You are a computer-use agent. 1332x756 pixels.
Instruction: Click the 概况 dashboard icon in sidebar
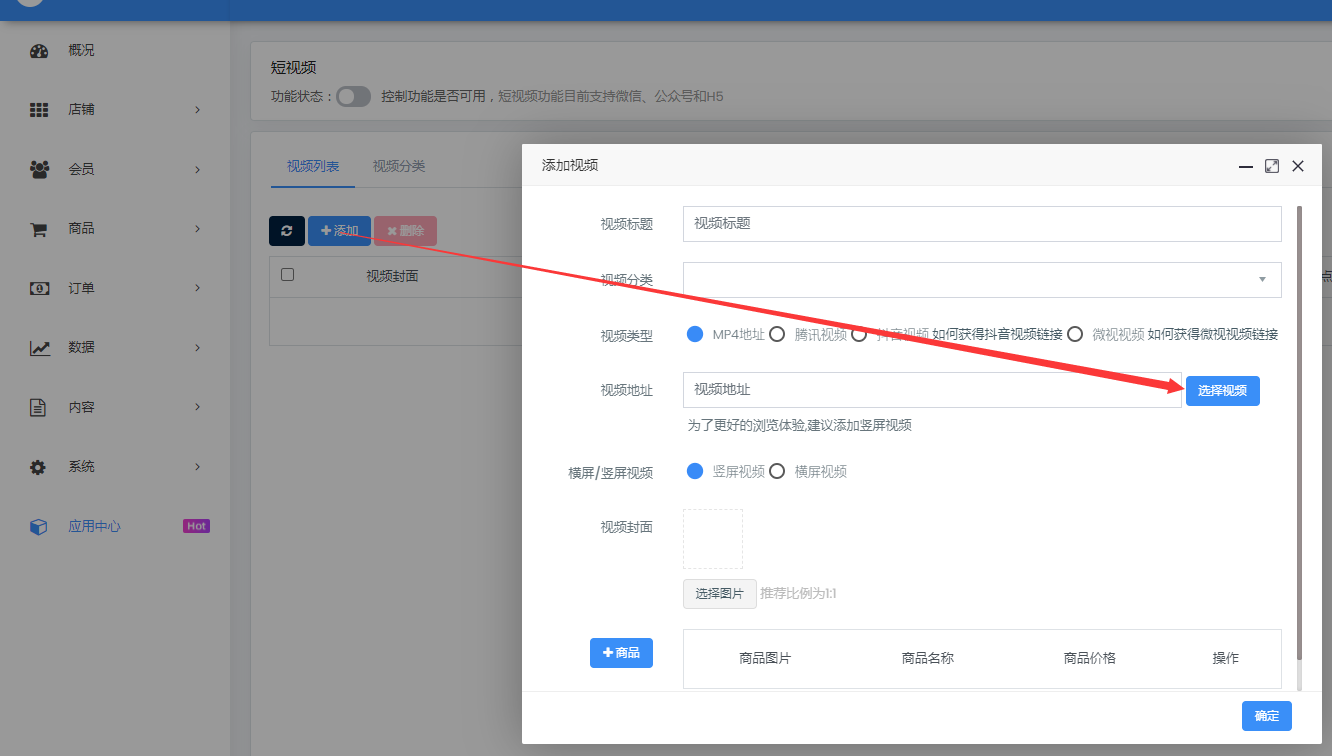(x=39, y=51)
